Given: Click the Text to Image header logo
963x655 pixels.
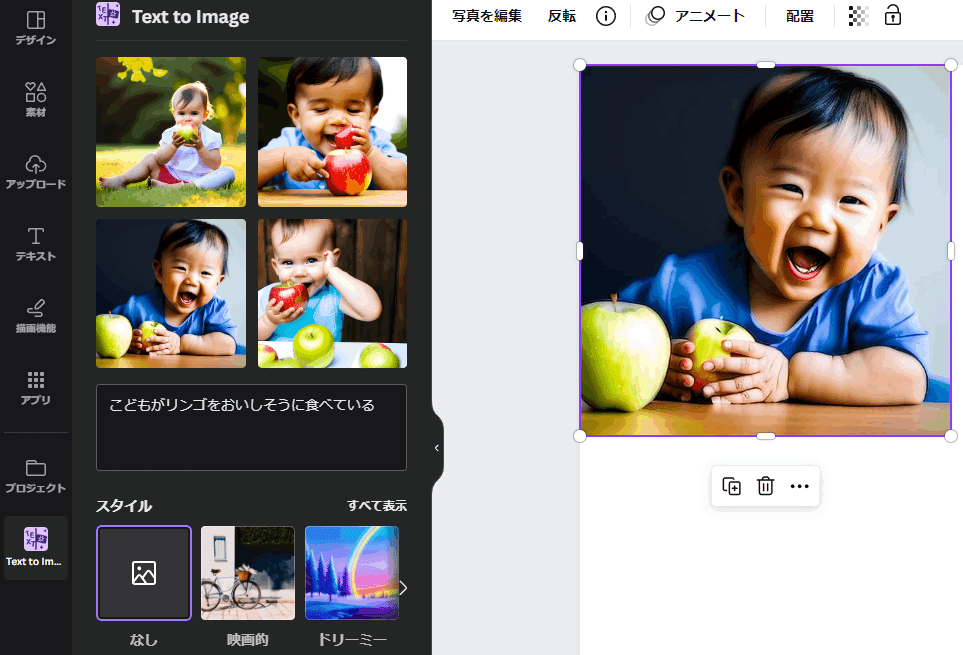Looking at the screenshot, I should [x=108, y=15].
